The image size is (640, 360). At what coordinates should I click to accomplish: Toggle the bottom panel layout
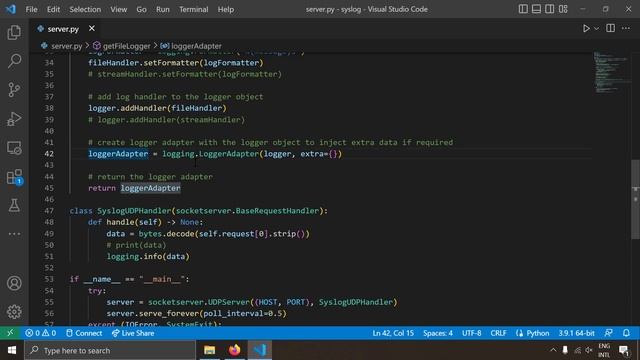tap(536, 9)
